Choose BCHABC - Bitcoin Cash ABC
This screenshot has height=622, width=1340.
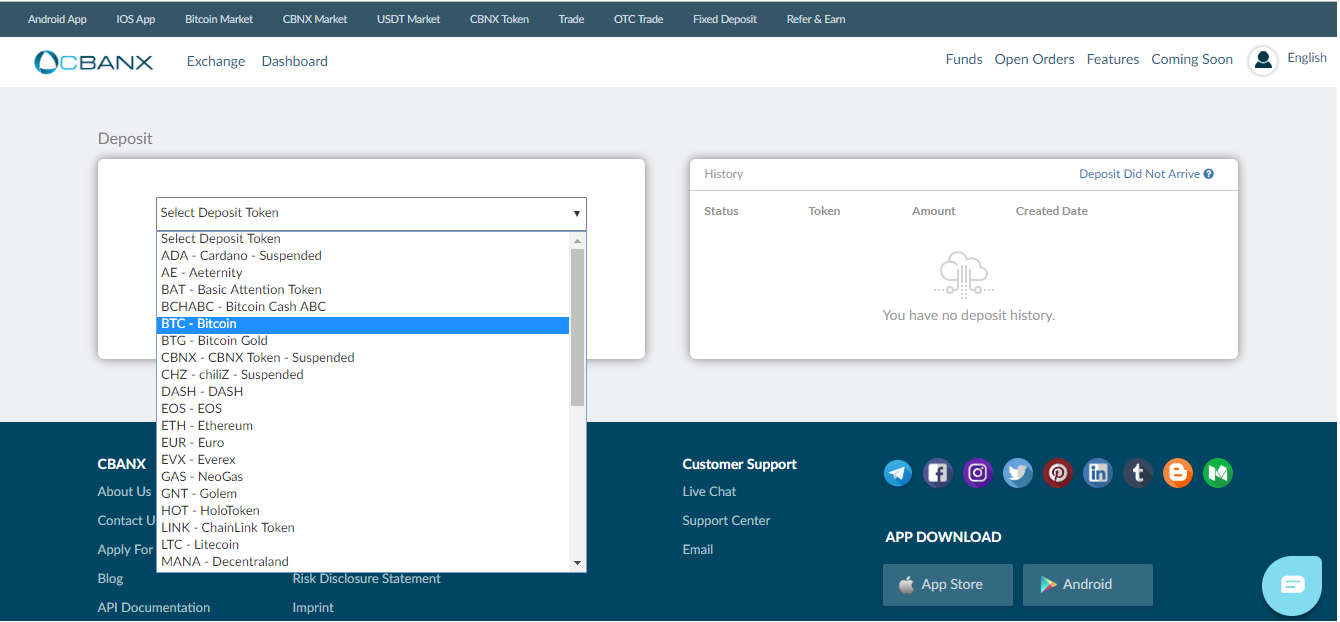(363, 307)
